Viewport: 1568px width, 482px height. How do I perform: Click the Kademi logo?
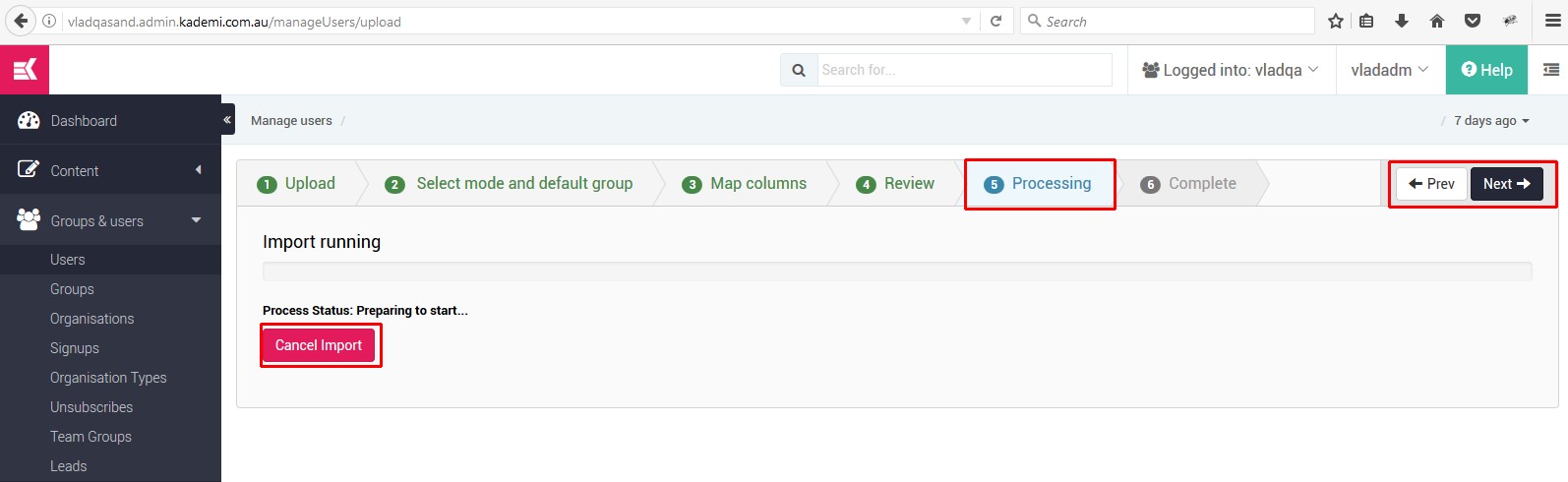[25, 69]
